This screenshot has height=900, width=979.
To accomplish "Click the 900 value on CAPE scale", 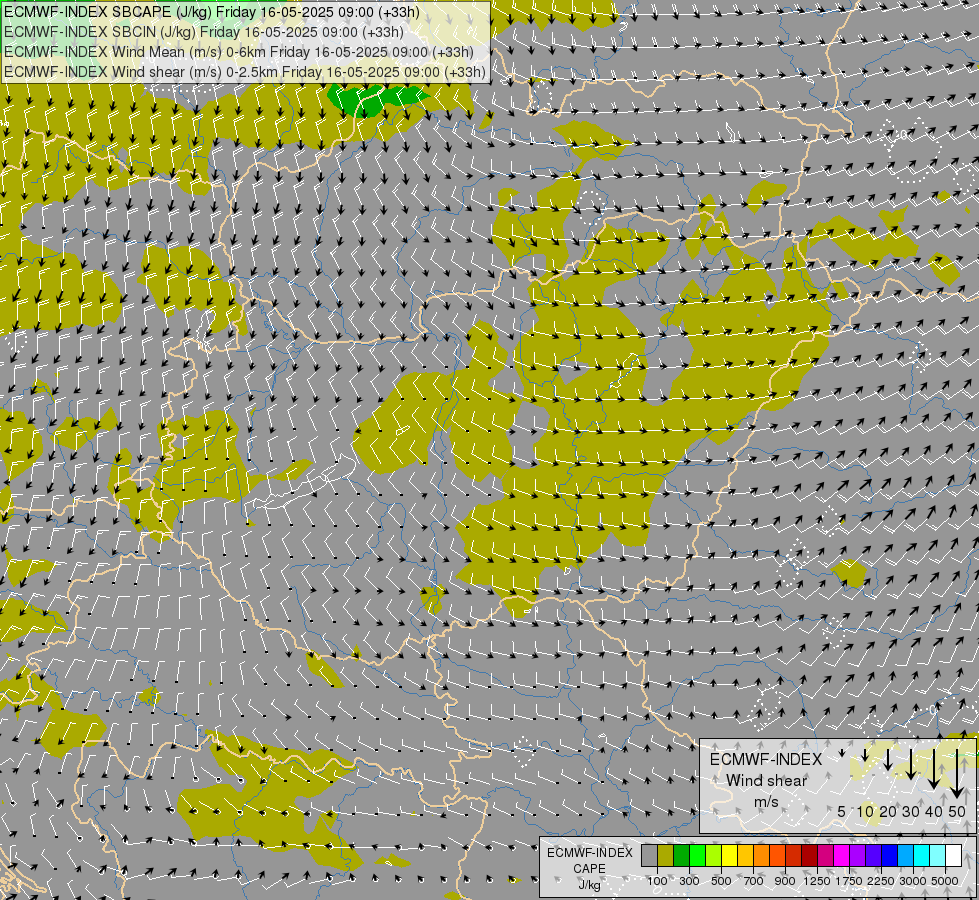I will [785, 881].
